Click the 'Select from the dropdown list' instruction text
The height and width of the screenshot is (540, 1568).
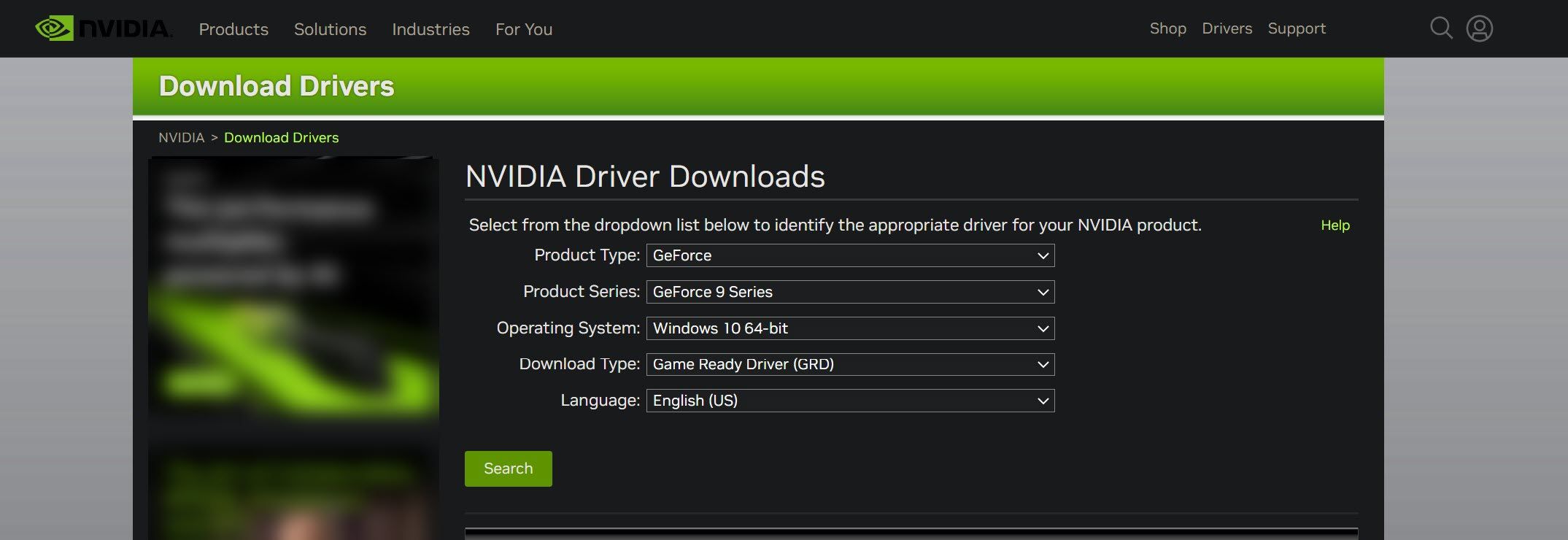tap(835, 225)
